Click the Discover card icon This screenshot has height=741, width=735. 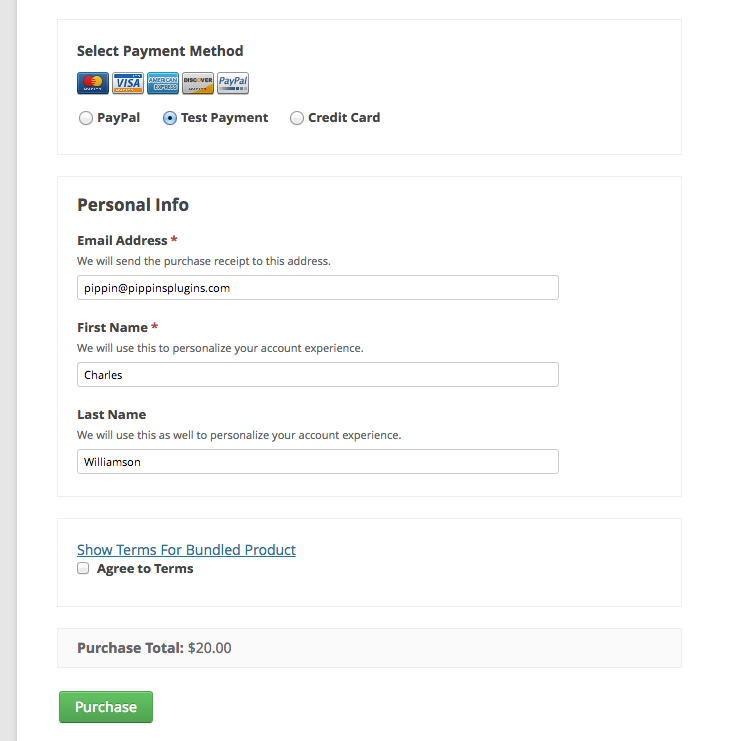(x=198, y=83)
